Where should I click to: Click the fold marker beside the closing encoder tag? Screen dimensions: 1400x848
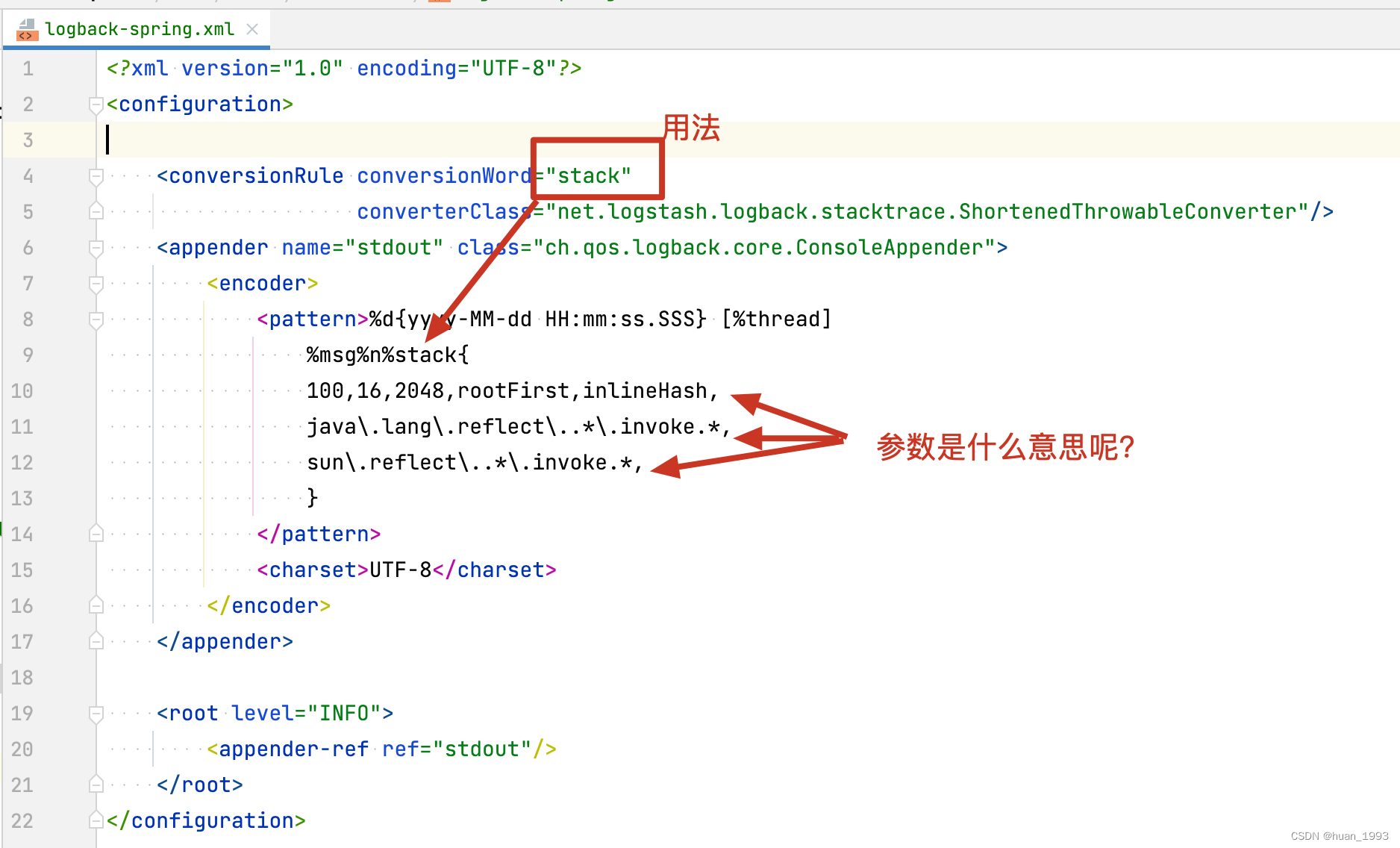click(96, 606)
